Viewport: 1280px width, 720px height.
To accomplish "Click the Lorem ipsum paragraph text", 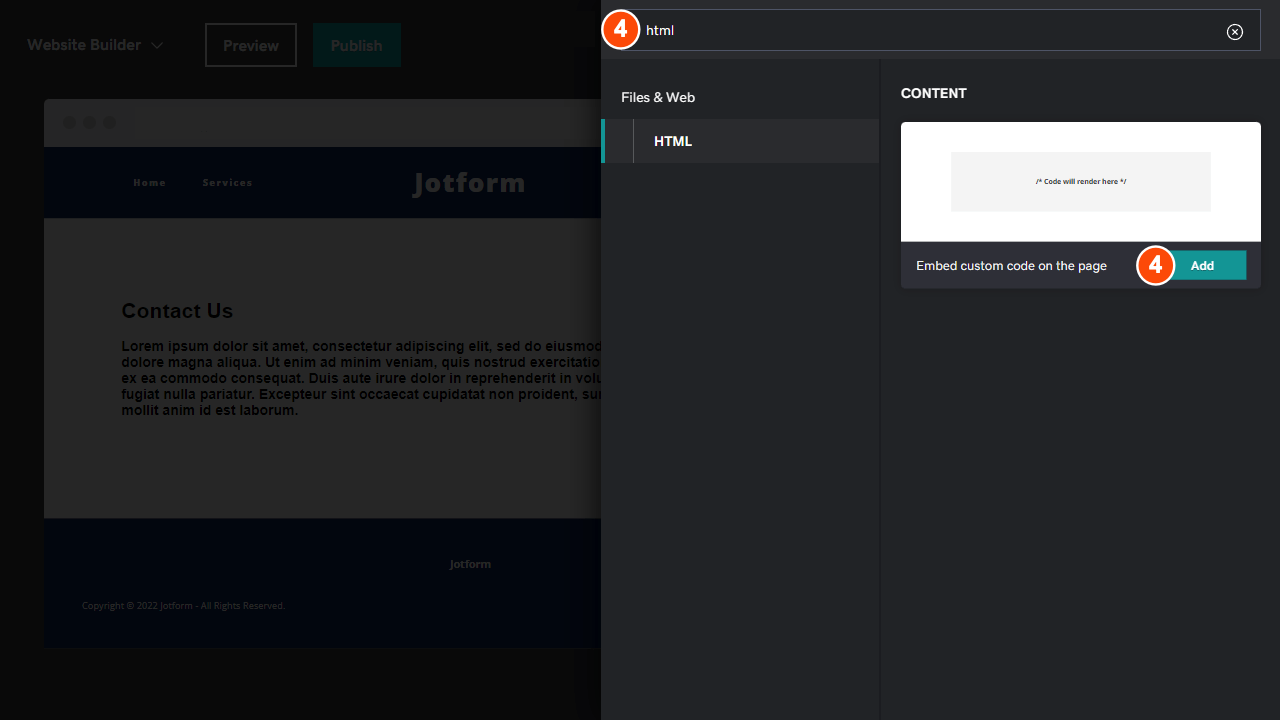I will click(x=361, y=378).
